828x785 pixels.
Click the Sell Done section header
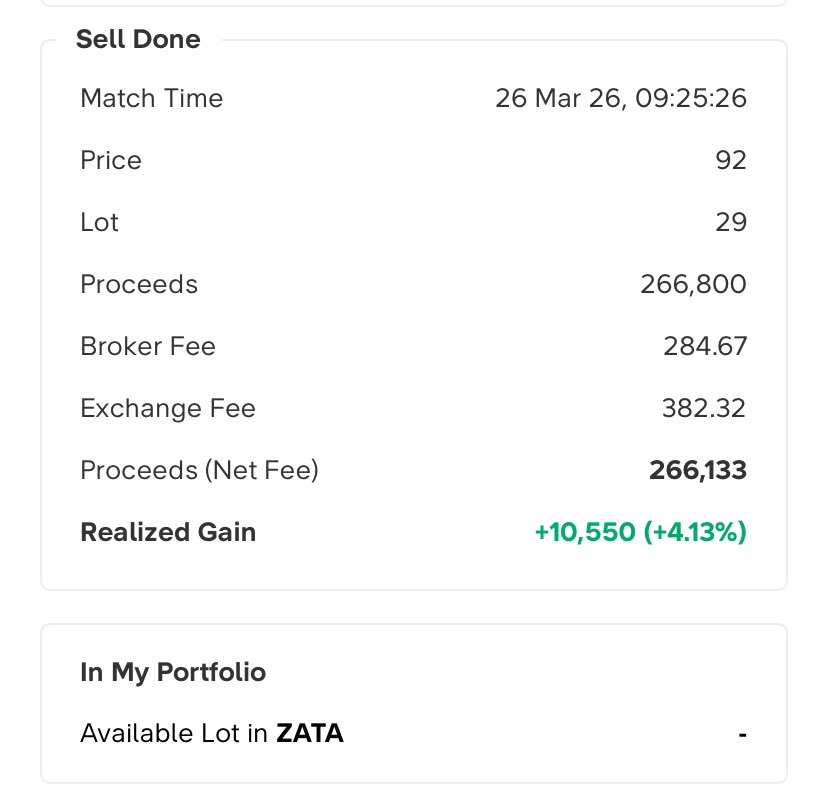click(x=138, y=39)
